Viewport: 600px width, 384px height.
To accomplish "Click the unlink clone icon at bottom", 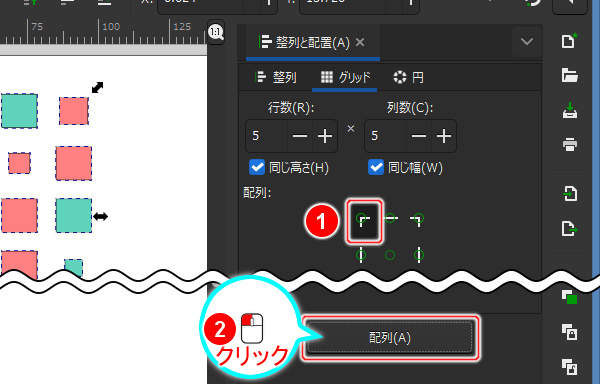I will (x=569, y=366).
